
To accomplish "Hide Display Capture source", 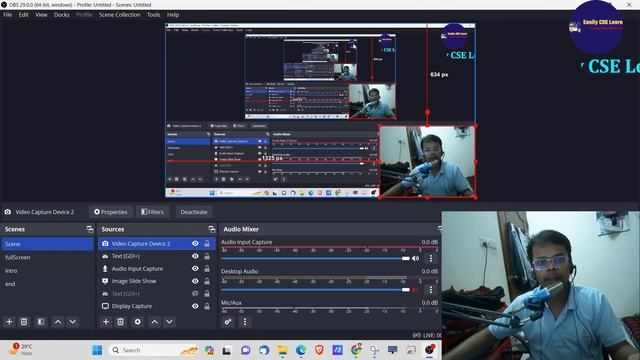I will pyautogui.click(x=195, y=306).
